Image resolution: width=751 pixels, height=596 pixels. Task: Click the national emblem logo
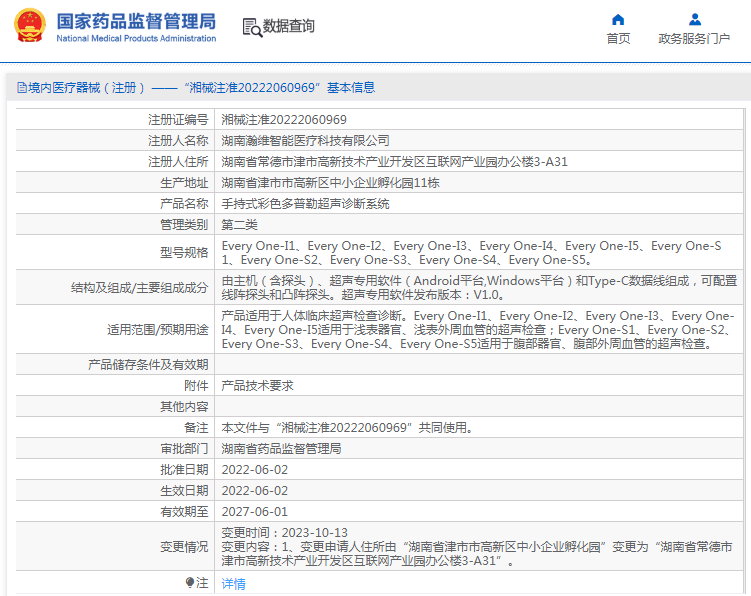coord(30,26)
